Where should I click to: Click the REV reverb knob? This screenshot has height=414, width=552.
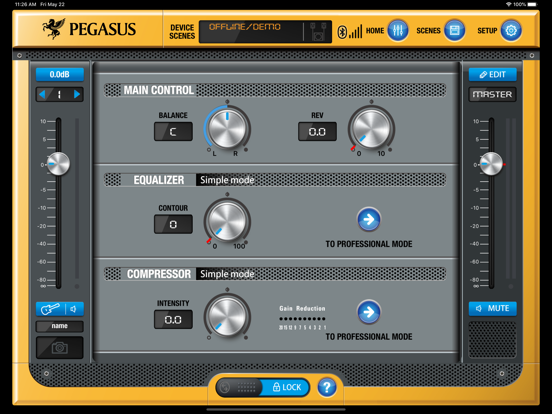[x=371, y=128]
